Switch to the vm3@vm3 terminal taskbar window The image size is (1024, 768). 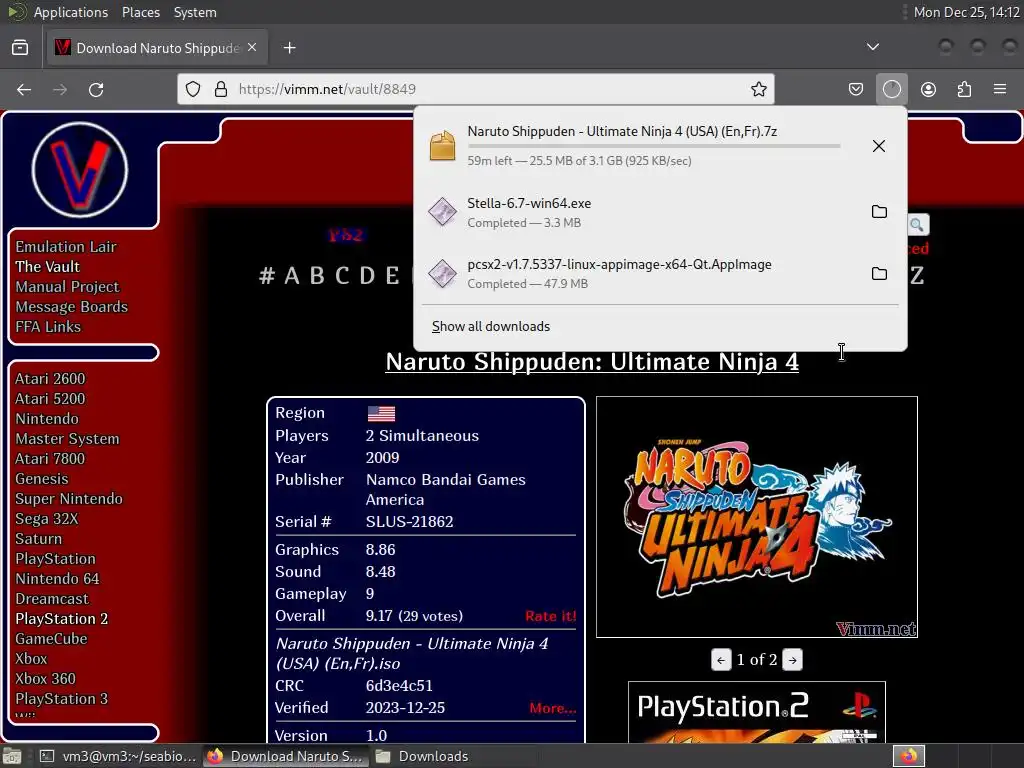(118, 756)
